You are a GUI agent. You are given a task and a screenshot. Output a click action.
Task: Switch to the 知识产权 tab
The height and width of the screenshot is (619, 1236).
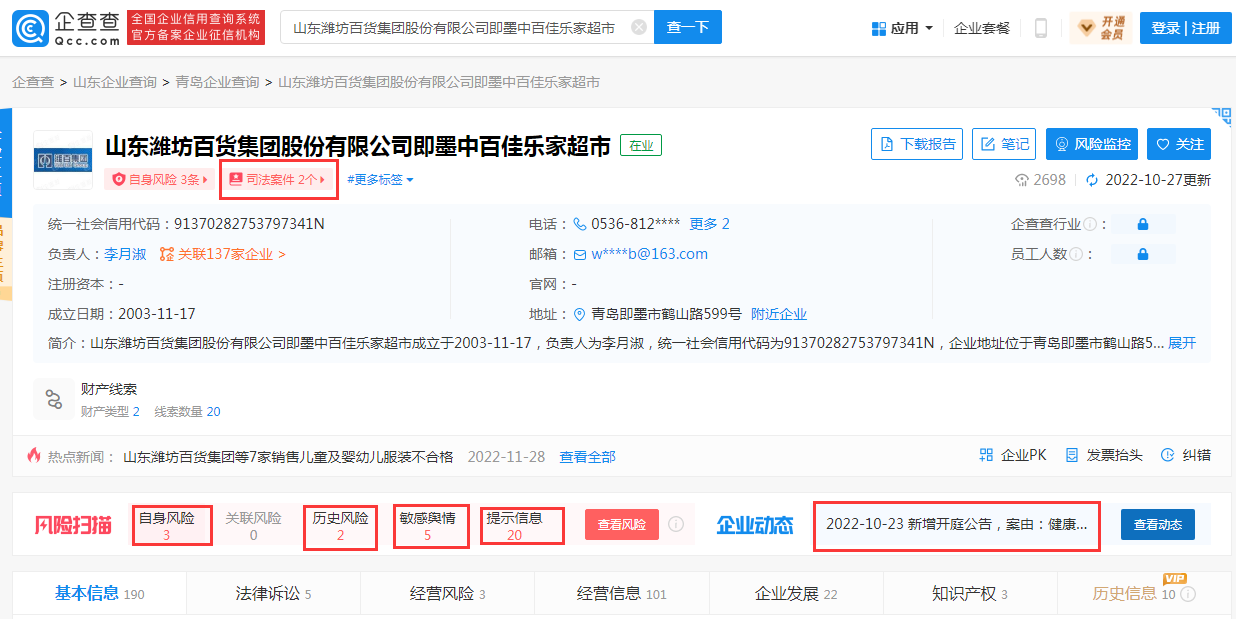tap(969, 594)
